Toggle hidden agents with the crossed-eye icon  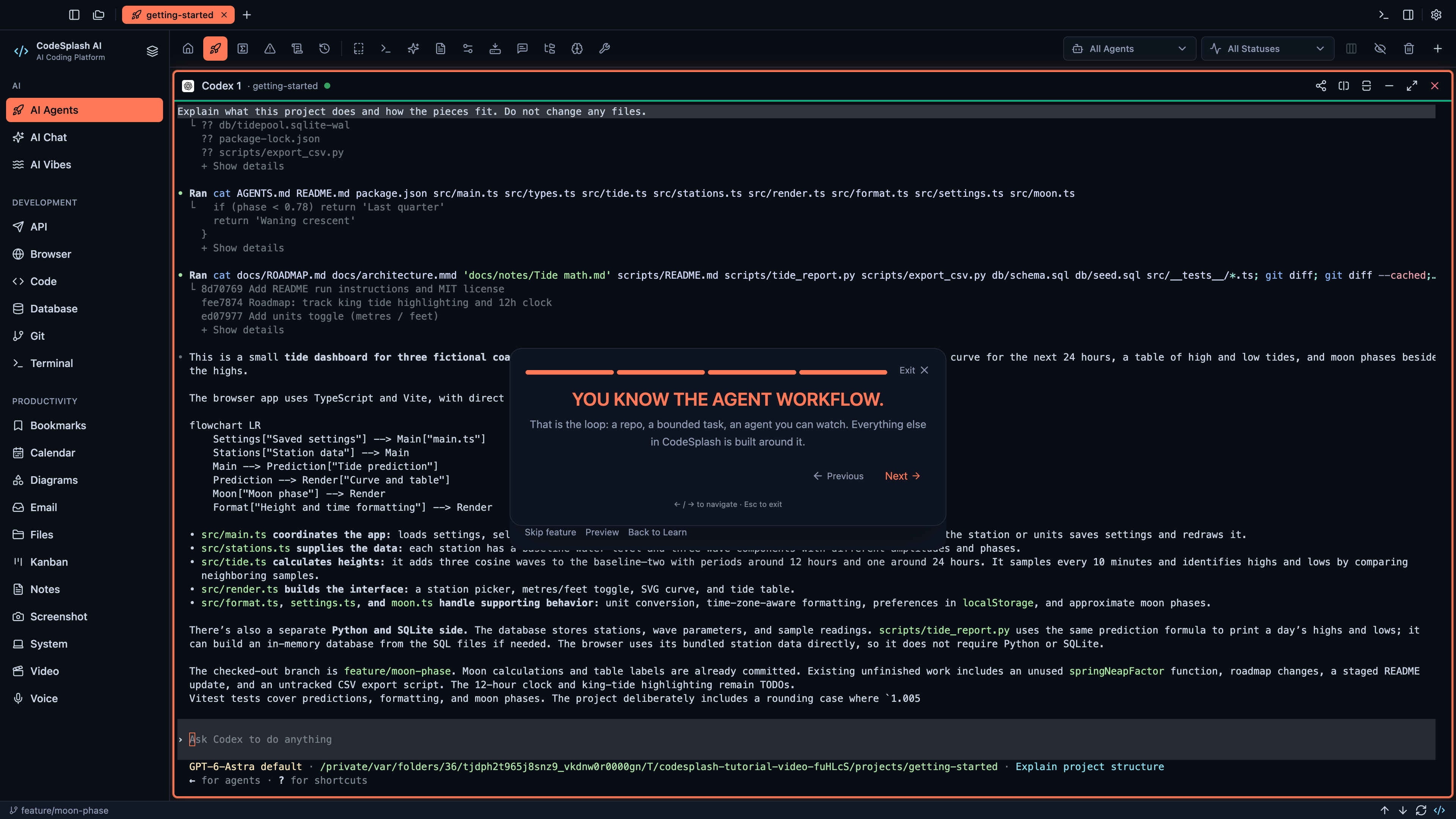click(x=1380, y=49)
